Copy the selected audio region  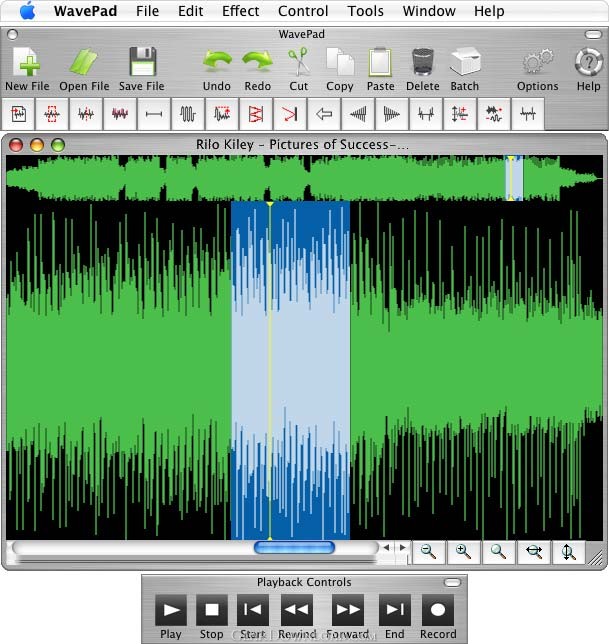[x=340, y=69]
